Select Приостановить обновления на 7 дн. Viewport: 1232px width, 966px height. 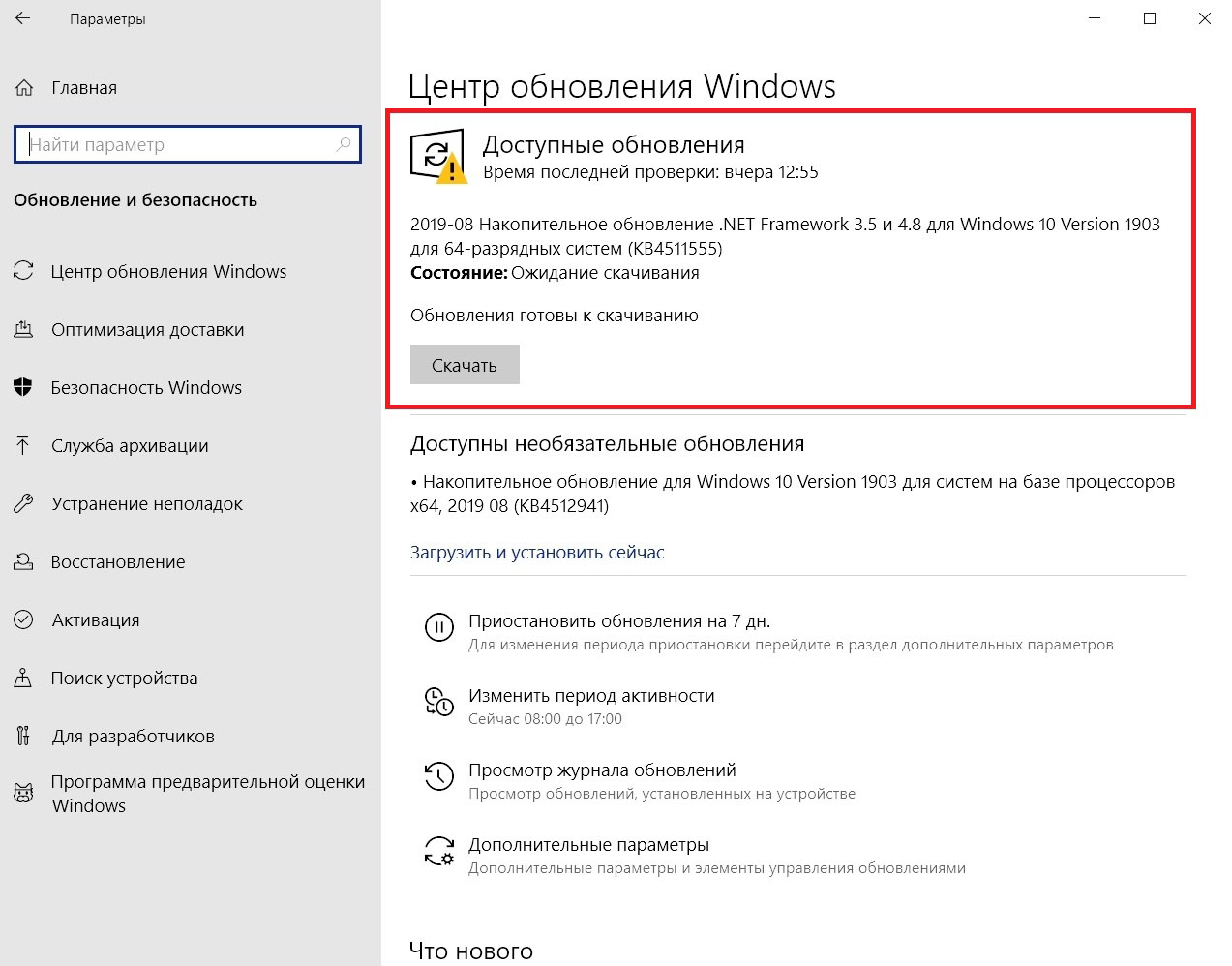point(619,621)
